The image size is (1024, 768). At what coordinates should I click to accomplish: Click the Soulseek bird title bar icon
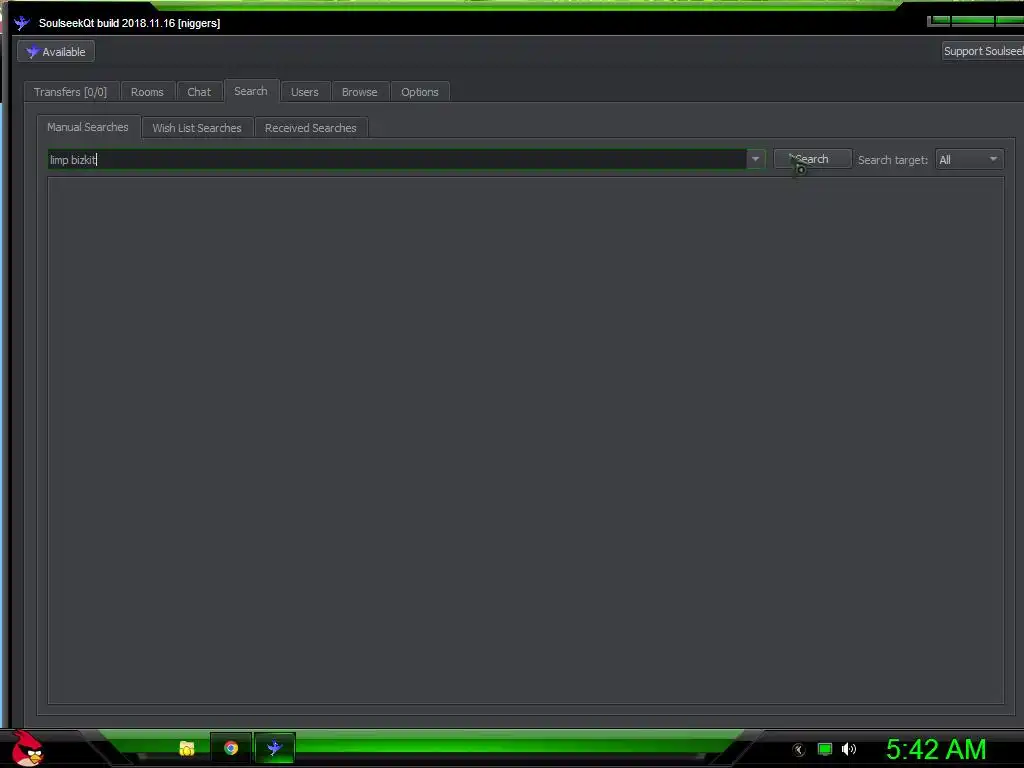pos(22,23)
